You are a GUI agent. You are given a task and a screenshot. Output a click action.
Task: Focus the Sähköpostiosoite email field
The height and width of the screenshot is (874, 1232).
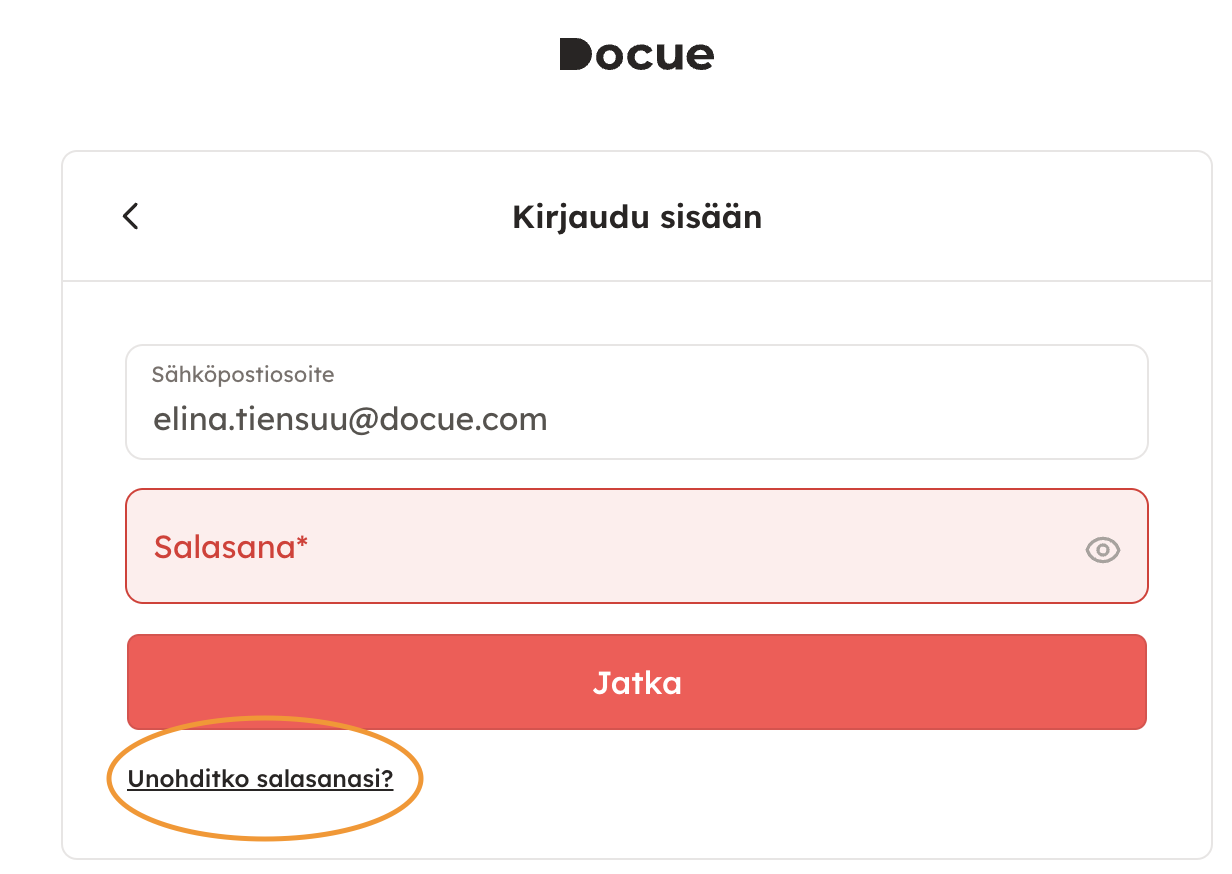coord(636,402)
